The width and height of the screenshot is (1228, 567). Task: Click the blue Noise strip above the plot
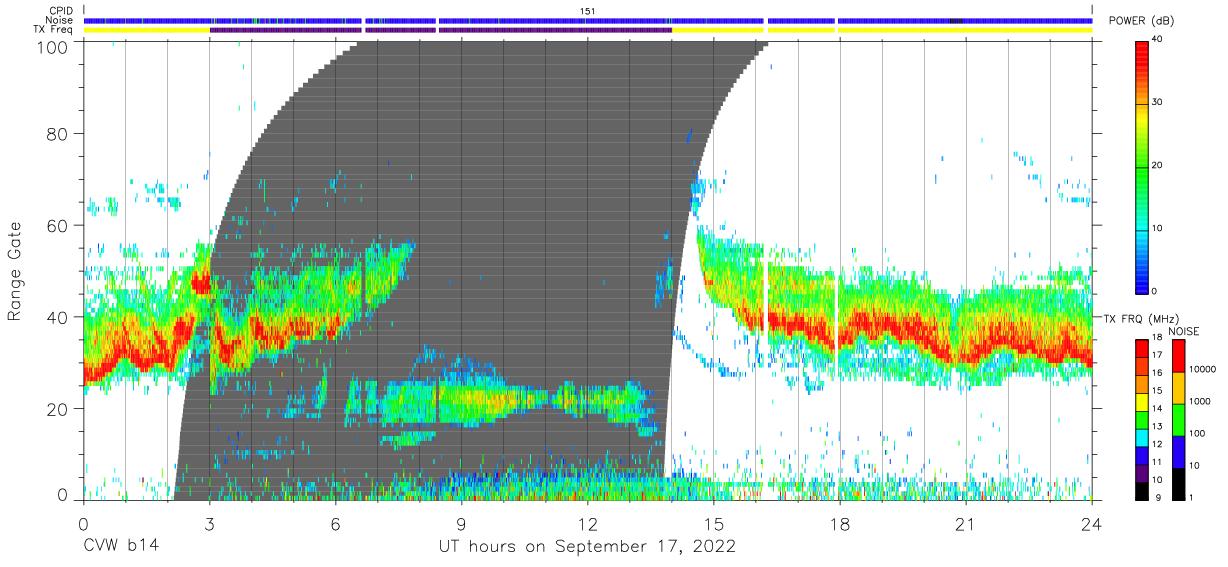tap(588, 20)
